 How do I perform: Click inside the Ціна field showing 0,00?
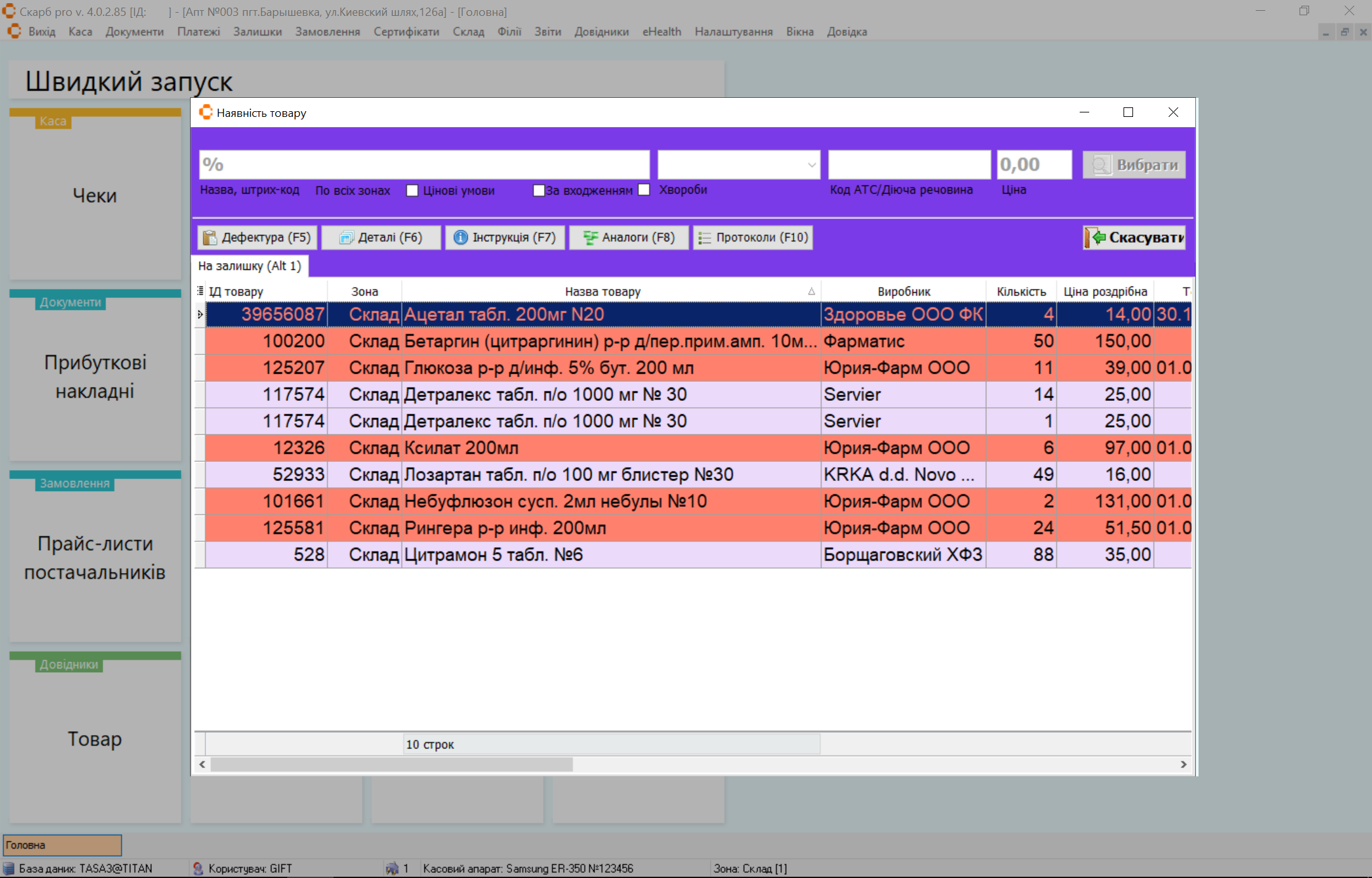(1033, 164)
